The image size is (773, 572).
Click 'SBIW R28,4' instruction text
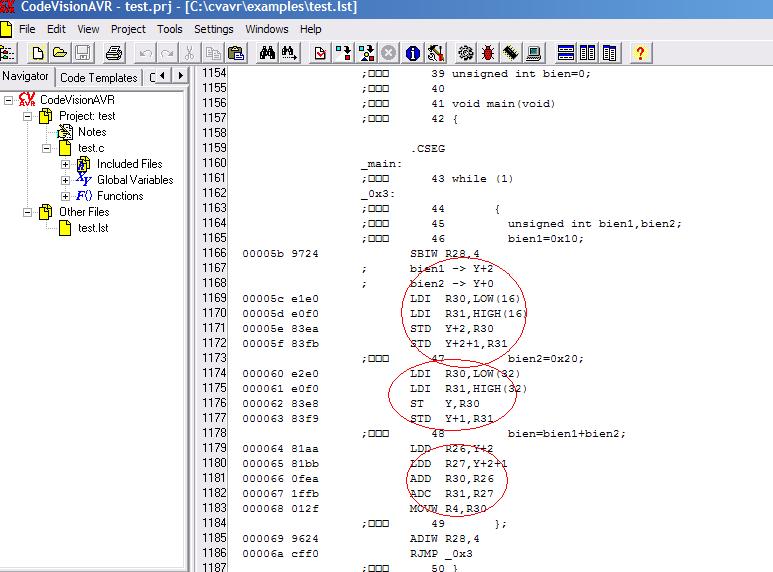[x=445, y=253]
